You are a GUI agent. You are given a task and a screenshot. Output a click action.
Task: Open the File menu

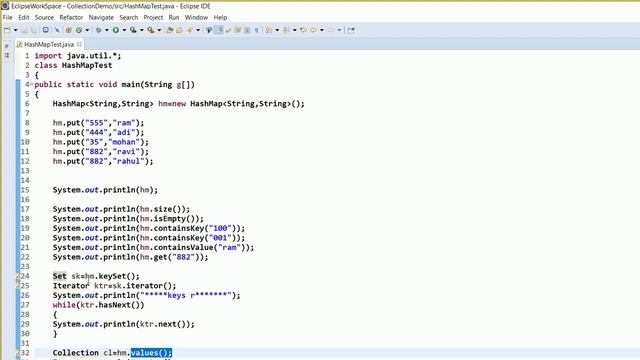tap(7, 18)
